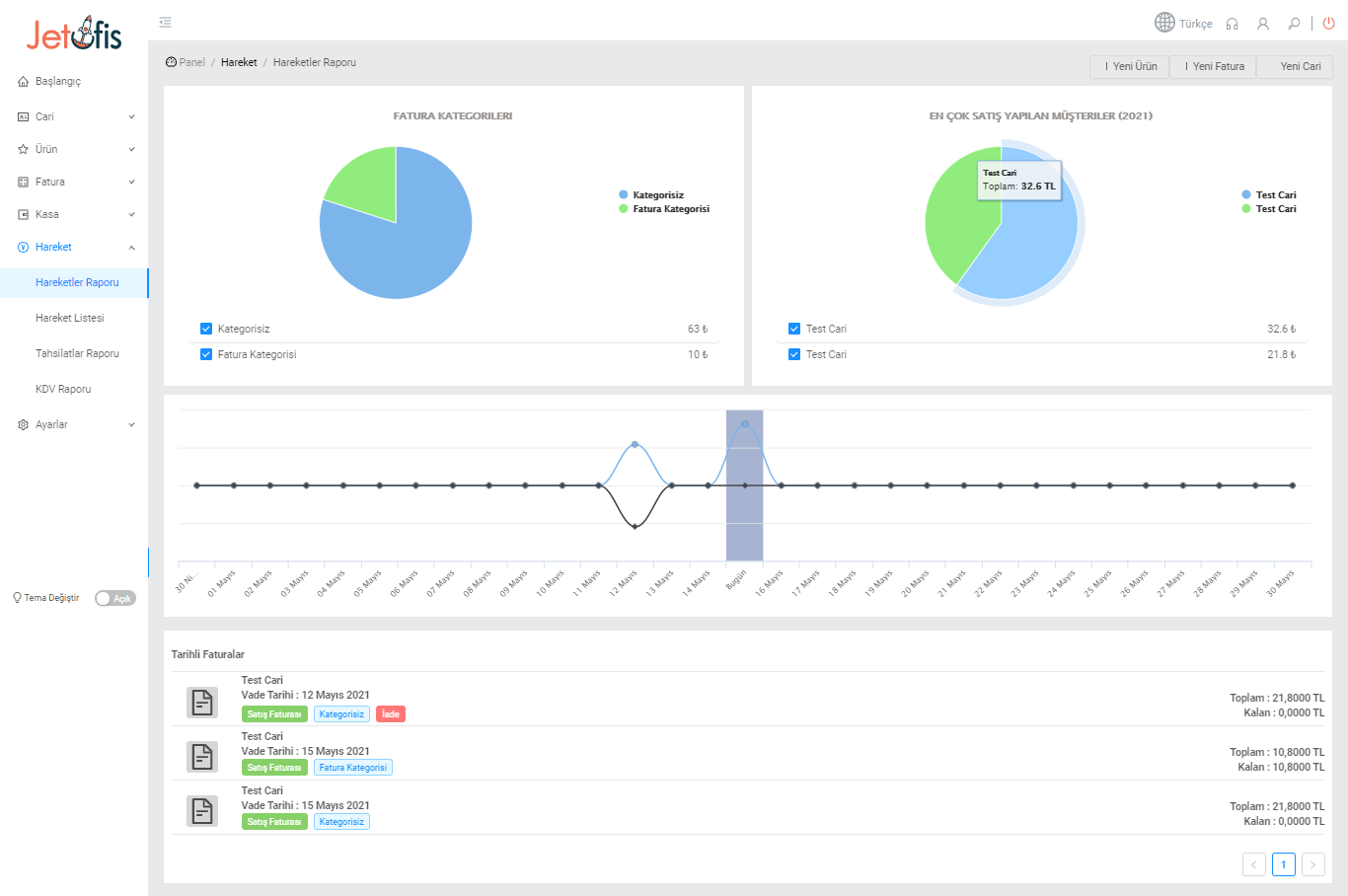Click the 12 Mayıs black dip point

click(635, 527)
